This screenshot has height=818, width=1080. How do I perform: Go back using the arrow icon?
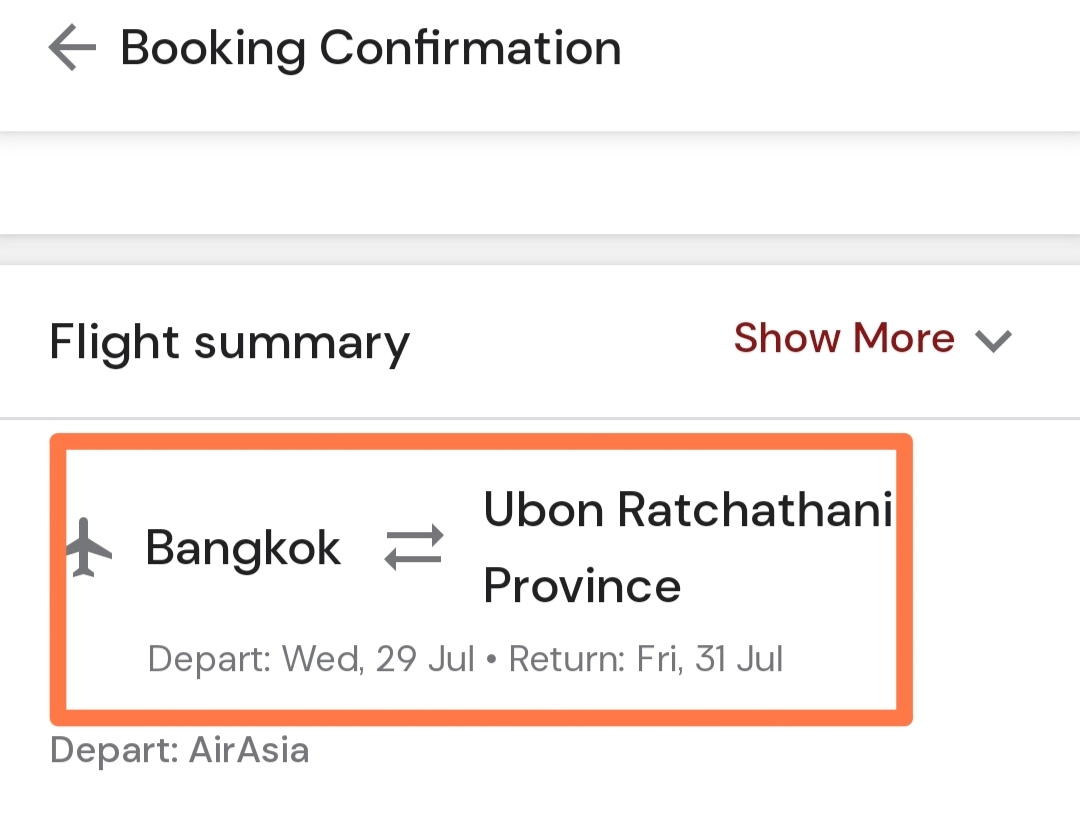(x=72, y=48)
